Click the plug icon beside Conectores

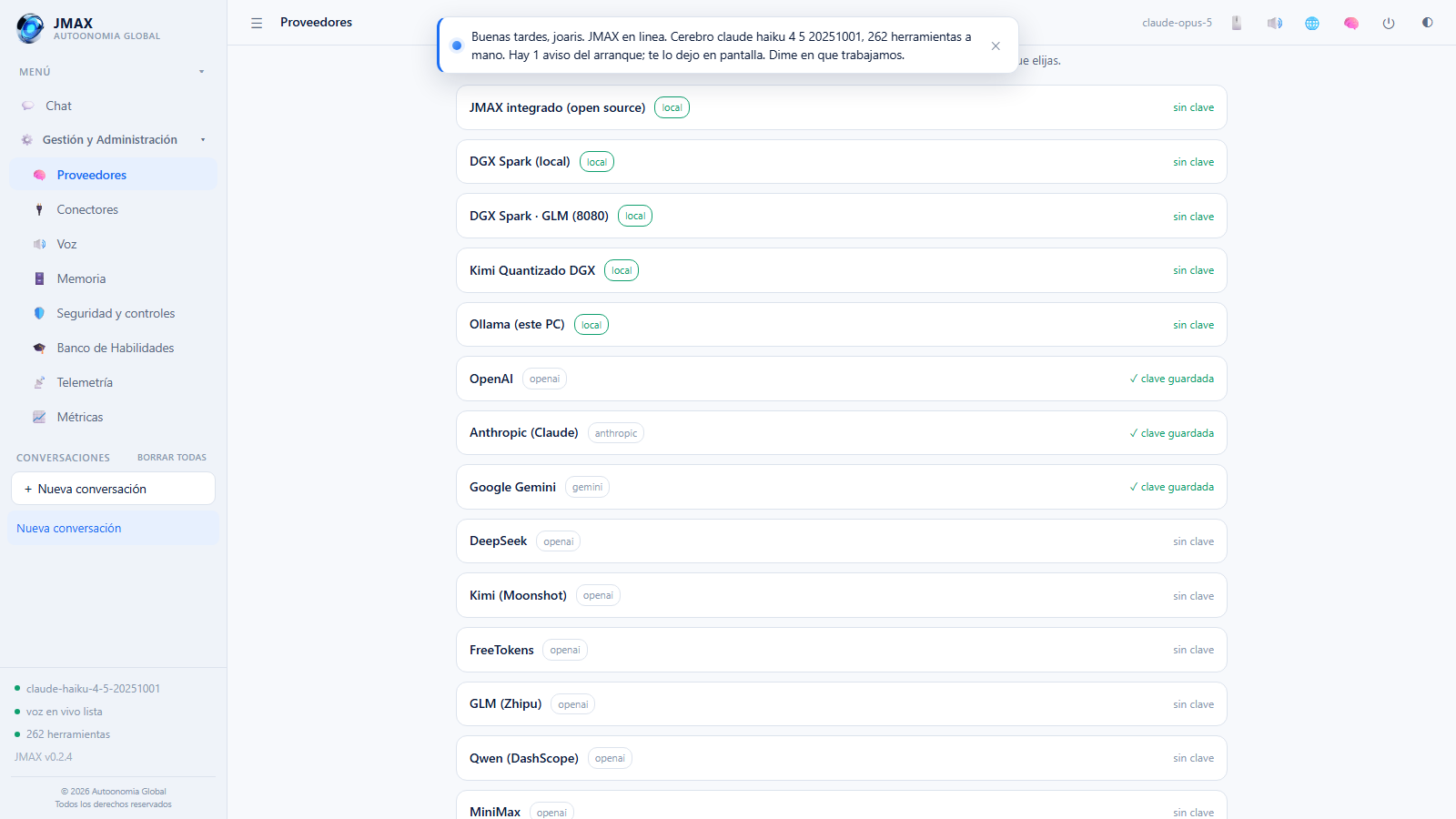(39, 209)
